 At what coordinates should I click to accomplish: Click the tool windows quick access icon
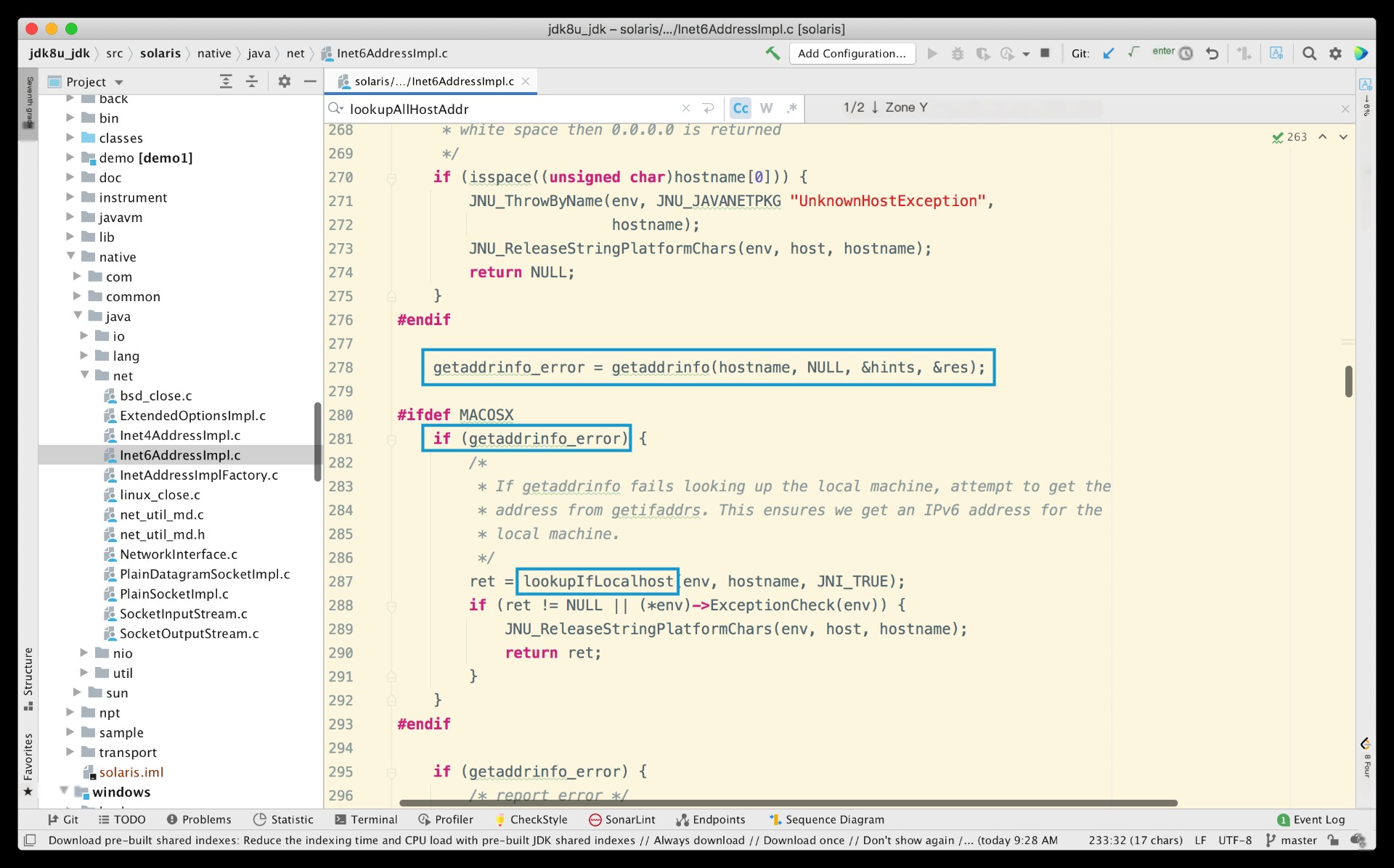(x=30, y=840)
